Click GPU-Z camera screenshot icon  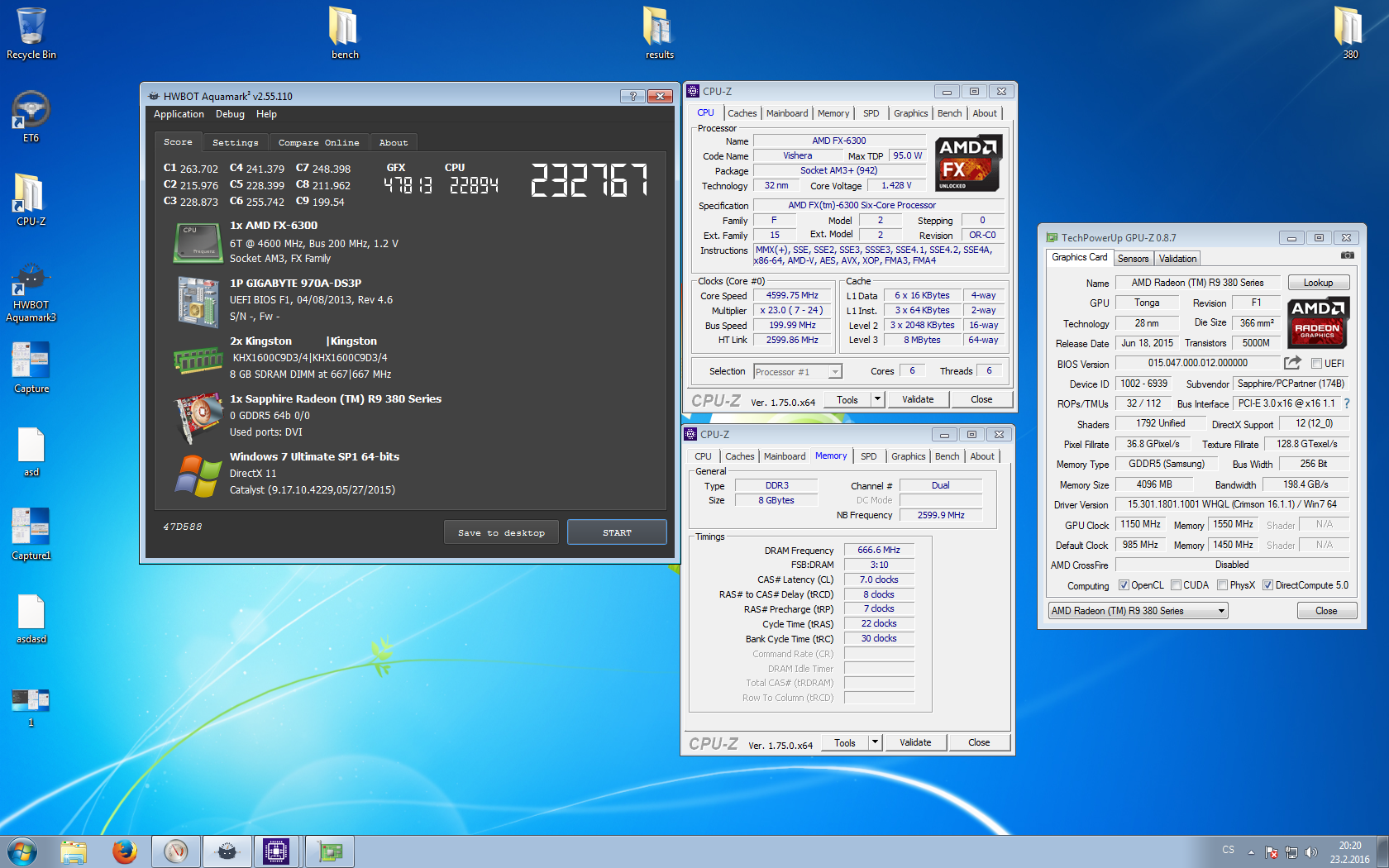click(x=1348, y=256)
